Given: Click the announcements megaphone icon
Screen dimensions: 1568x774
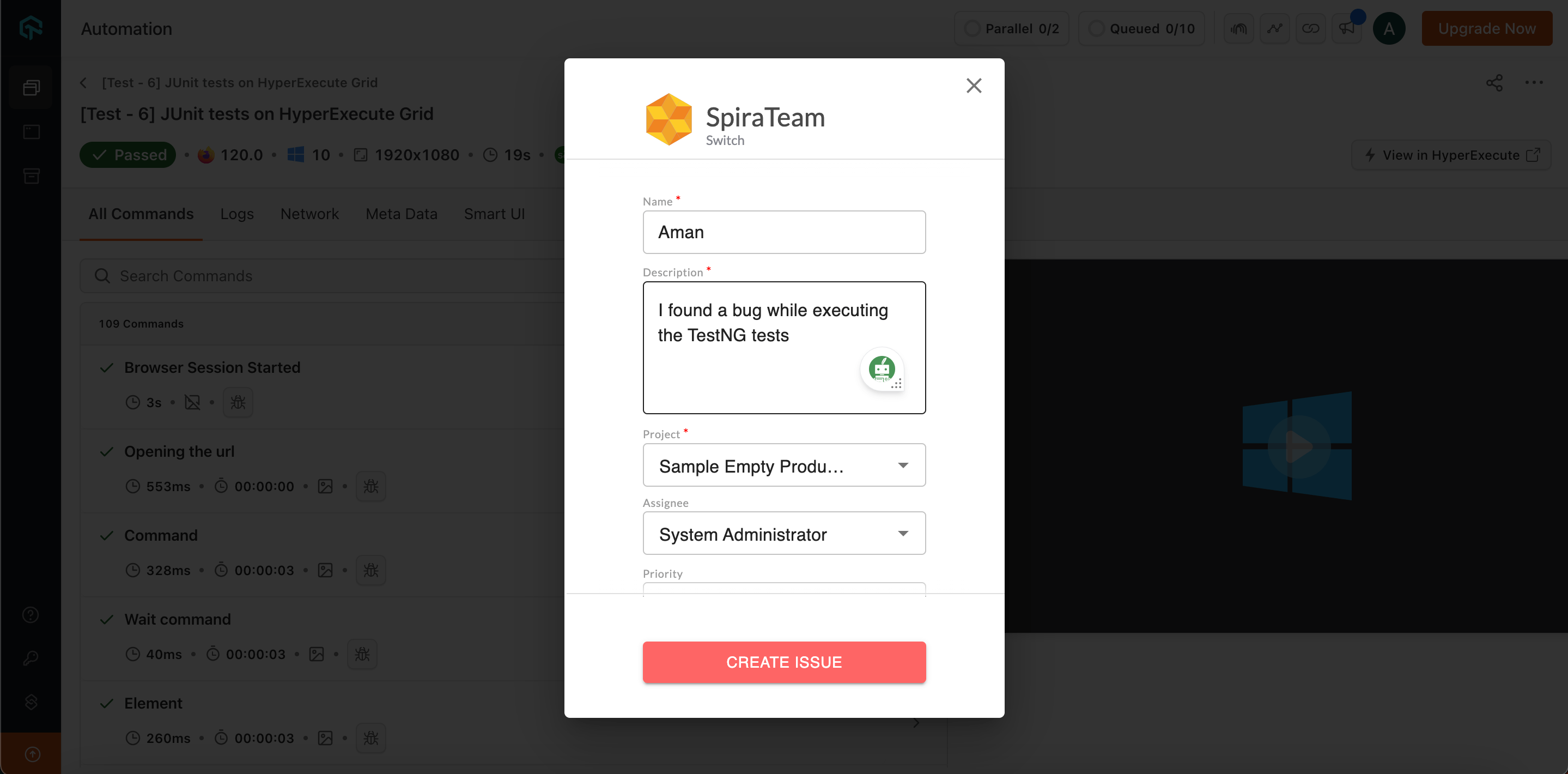Looking at the screenshot, I should [1346, 29].
